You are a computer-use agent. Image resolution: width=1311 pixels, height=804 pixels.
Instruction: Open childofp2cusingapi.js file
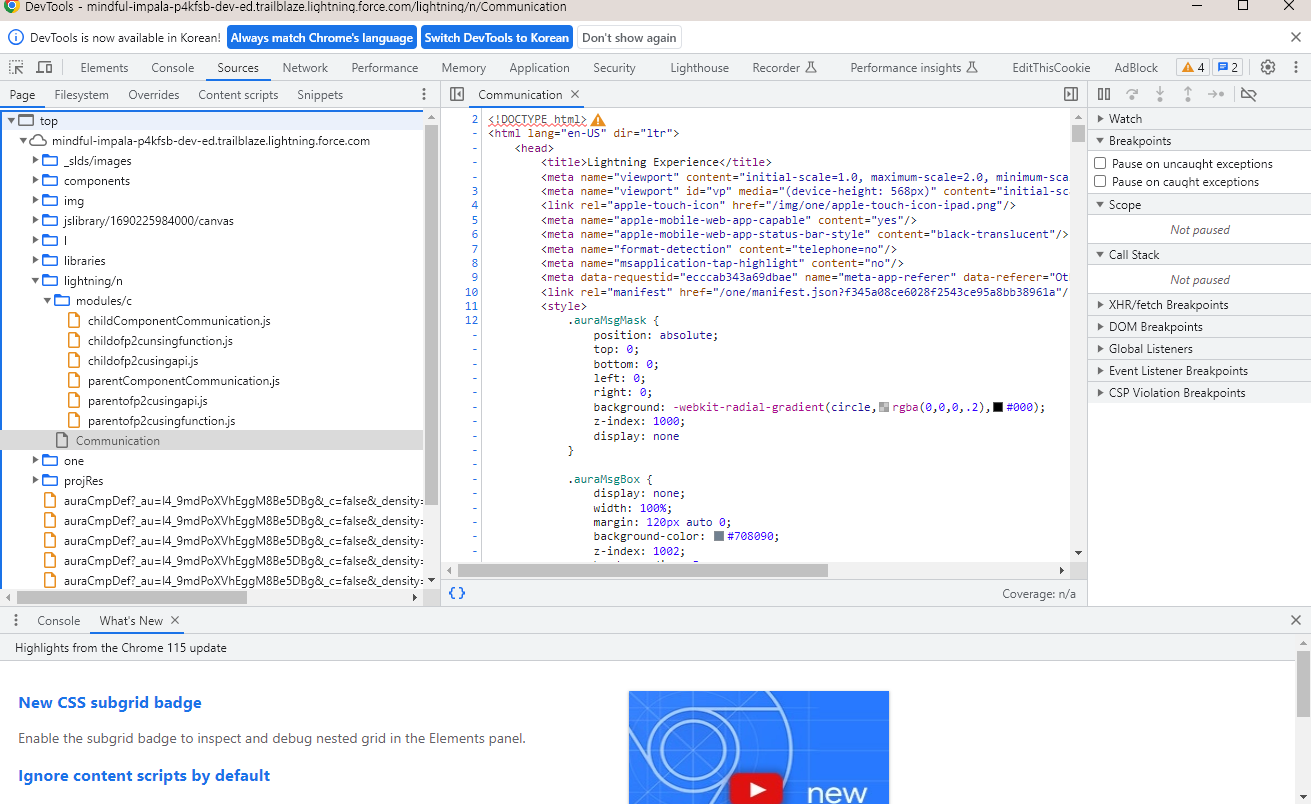(x=143, y=361)
